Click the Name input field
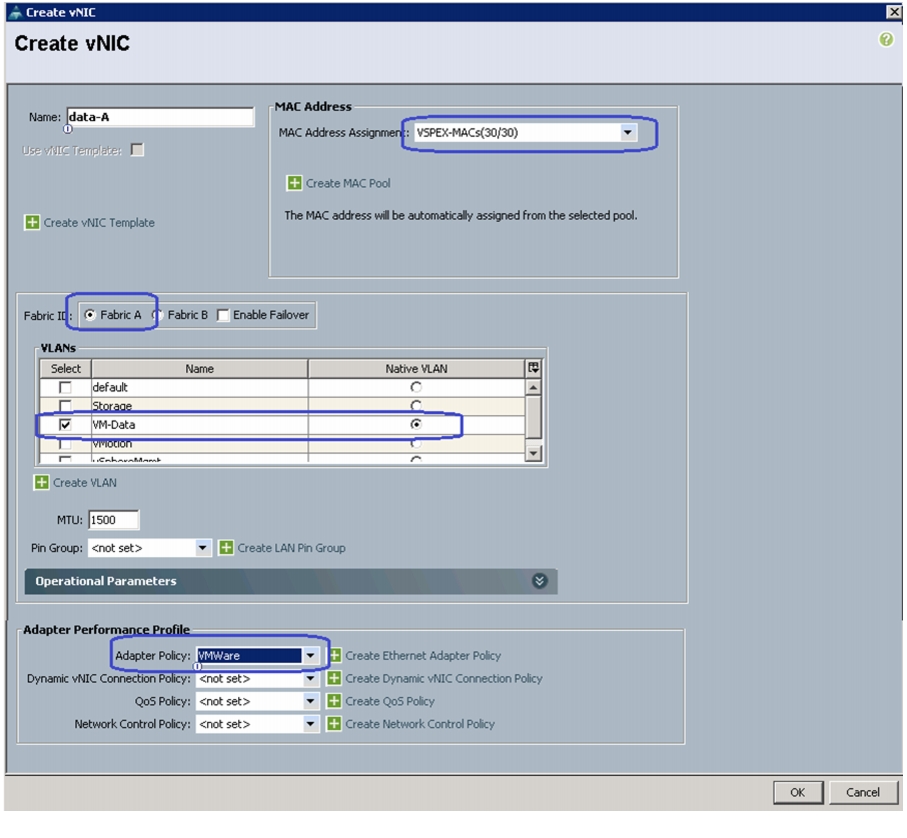Screen dimensions: 907x838 pyautogui.click(x=160, y=117)
